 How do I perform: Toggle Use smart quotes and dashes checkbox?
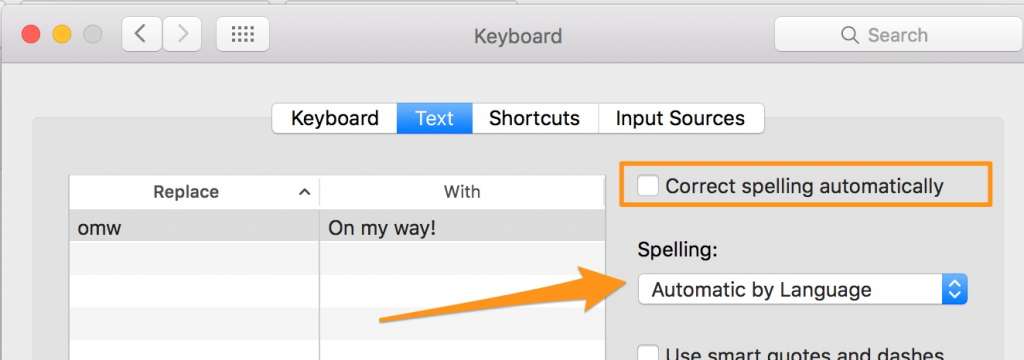[648, 353]
